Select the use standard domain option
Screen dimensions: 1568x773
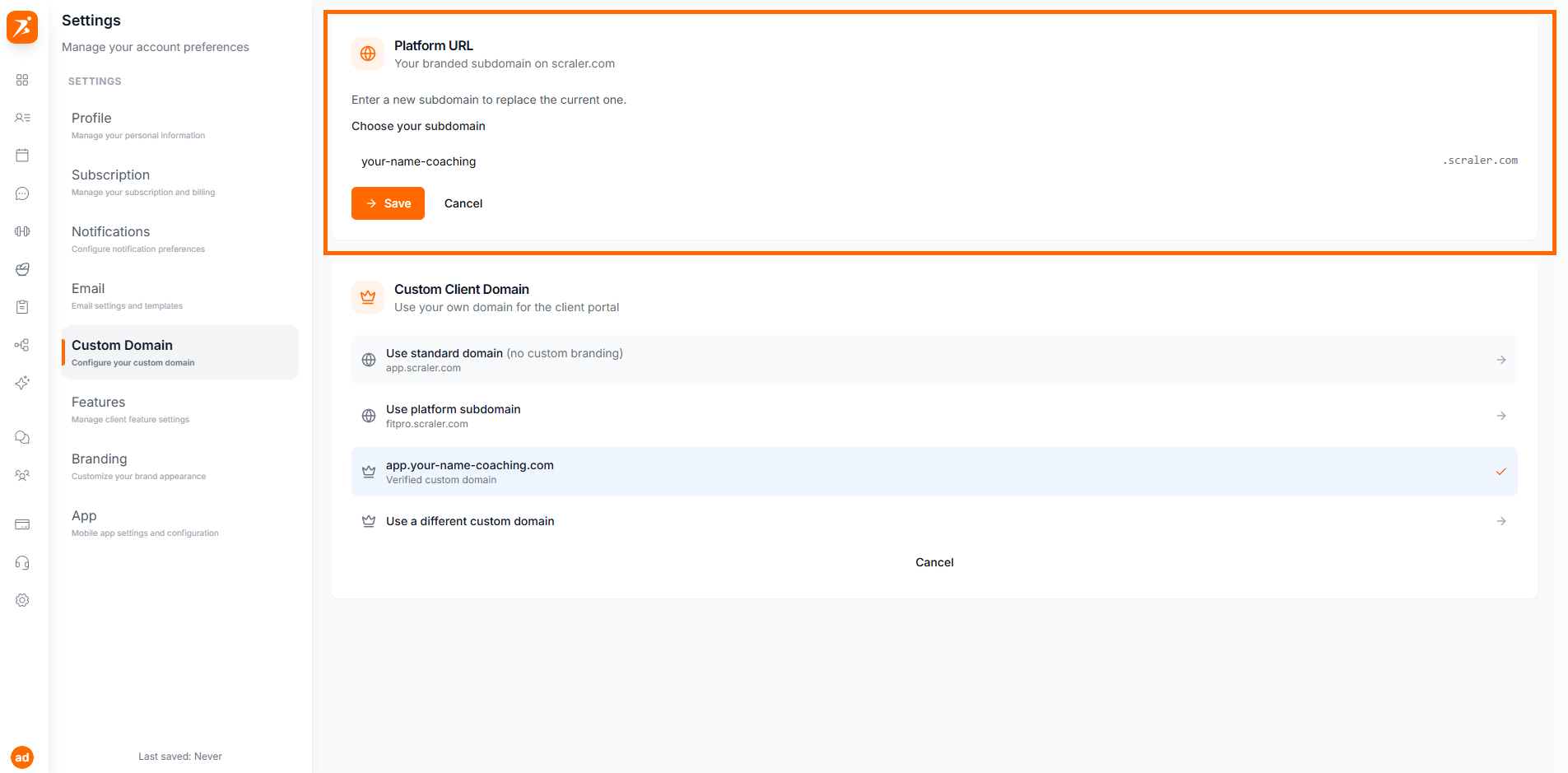point(934,360)
